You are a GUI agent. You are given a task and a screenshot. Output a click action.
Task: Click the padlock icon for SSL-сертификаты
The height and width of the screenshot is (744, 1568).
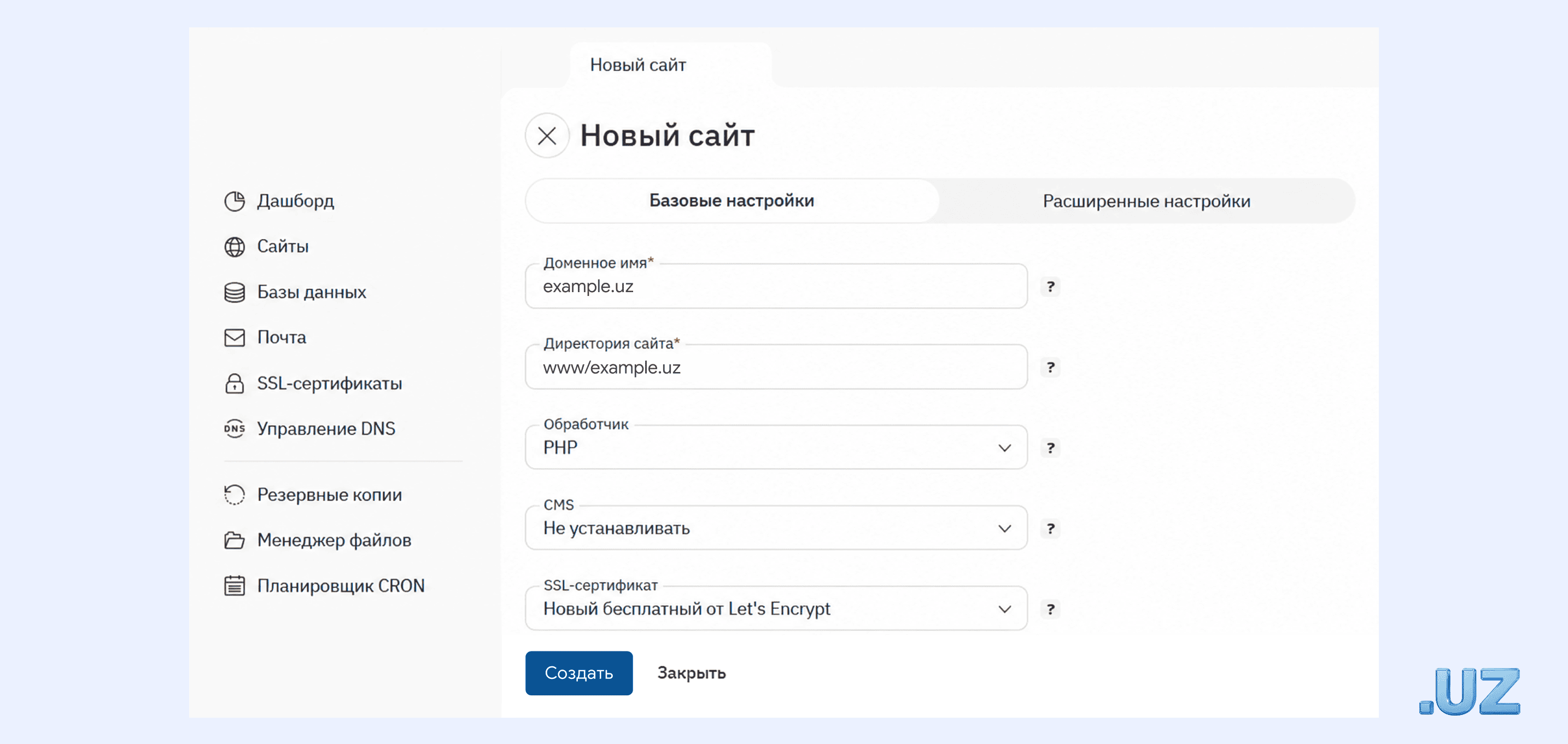click(x=235, y=383)
